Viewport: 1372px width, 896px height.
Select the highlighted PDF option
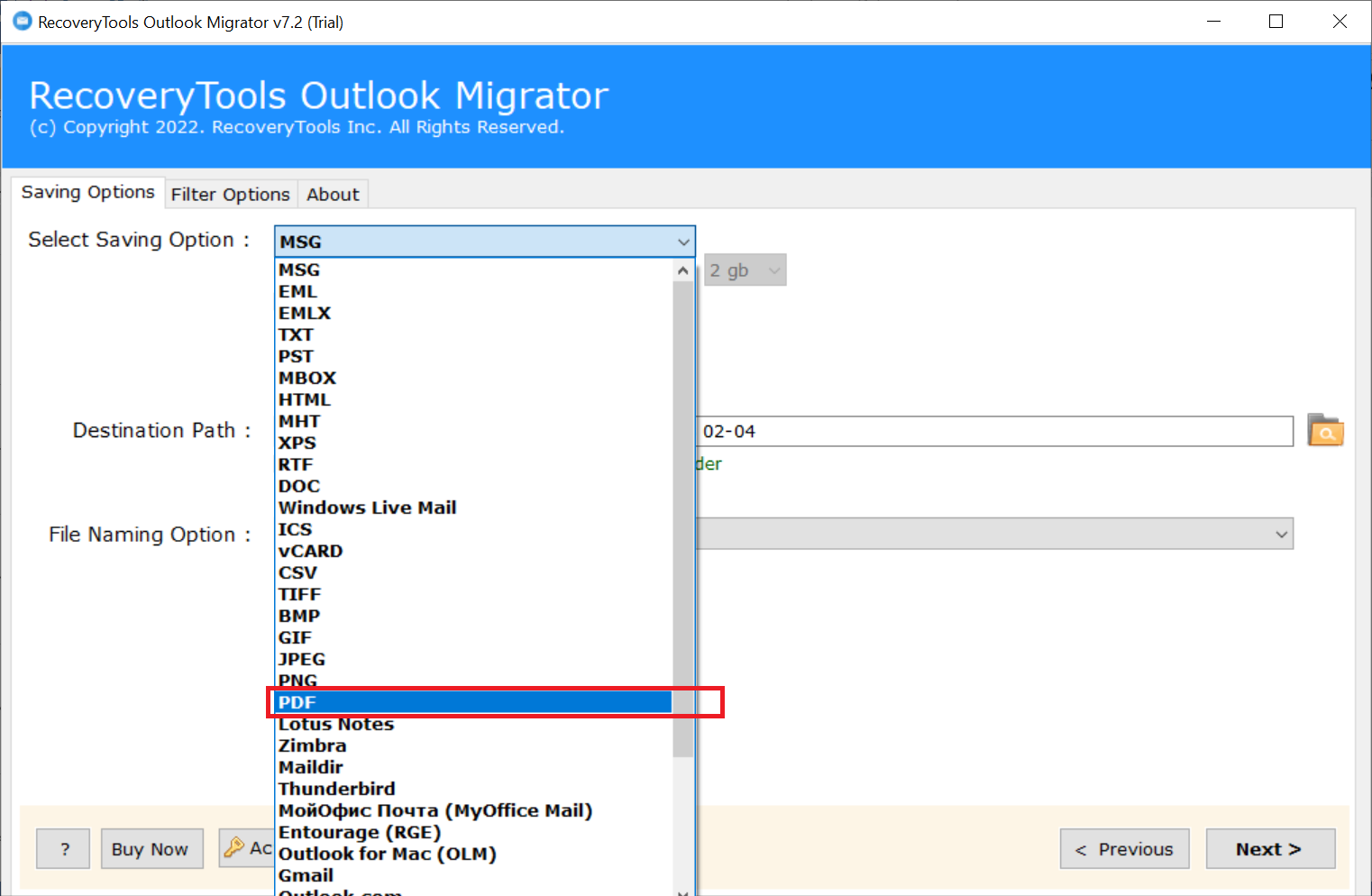473,702
